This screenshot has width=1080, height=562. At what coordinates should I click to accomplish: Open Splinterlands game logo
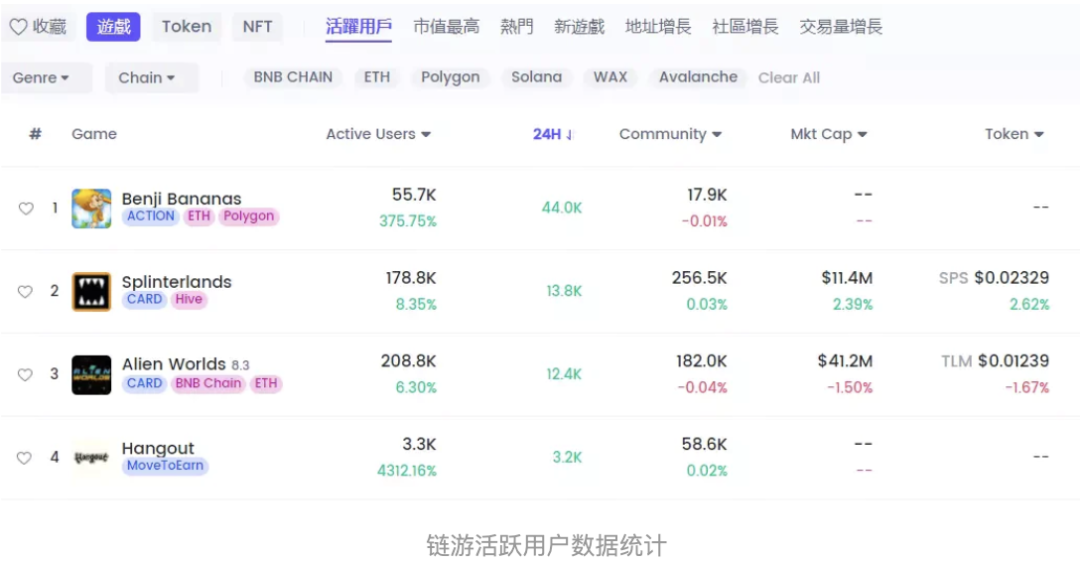92,291
